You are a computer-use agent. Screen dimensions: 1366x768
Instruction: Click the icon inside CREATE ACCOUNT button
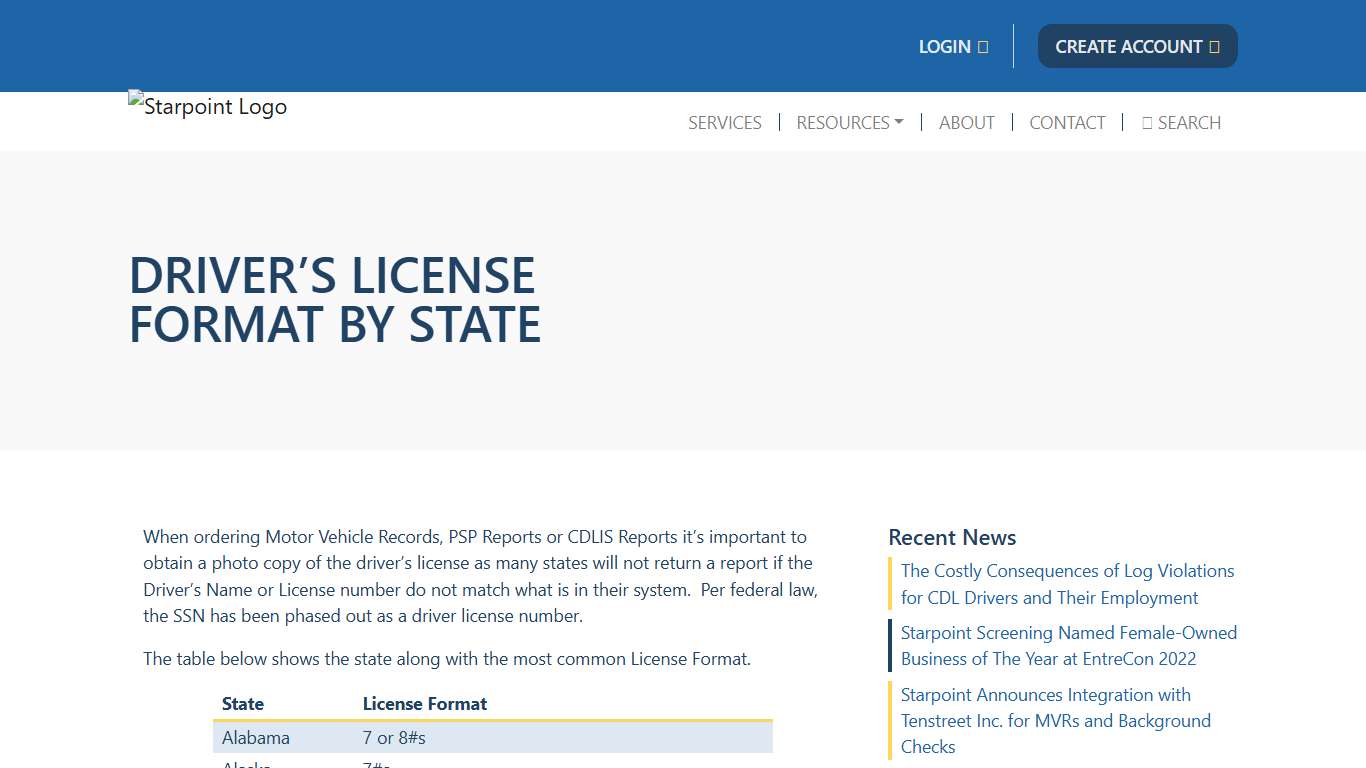[1213, 46]
